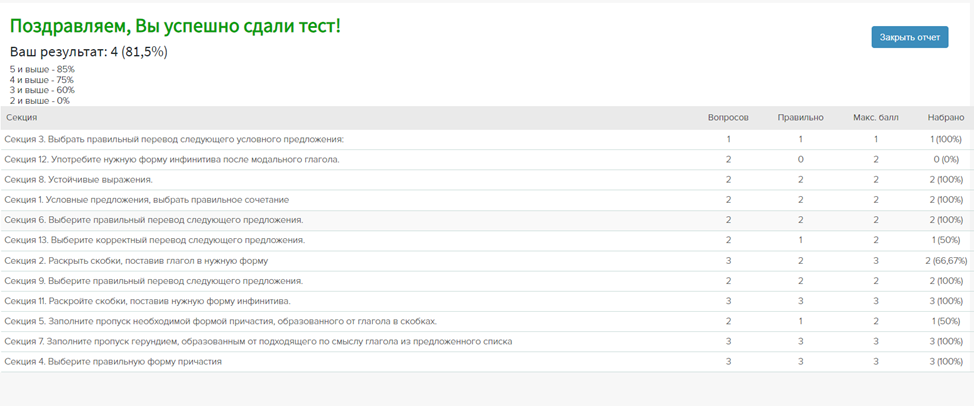Click the grade line 3 и выше - 60%

click(x=42, y=90)
